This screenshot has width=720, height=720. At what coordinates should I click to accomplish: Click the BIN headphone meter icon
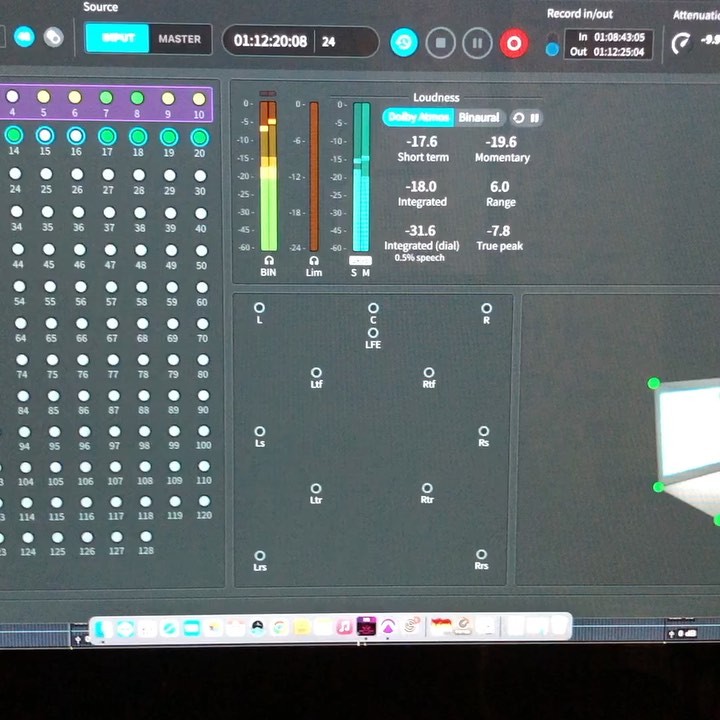pos(268,260)
